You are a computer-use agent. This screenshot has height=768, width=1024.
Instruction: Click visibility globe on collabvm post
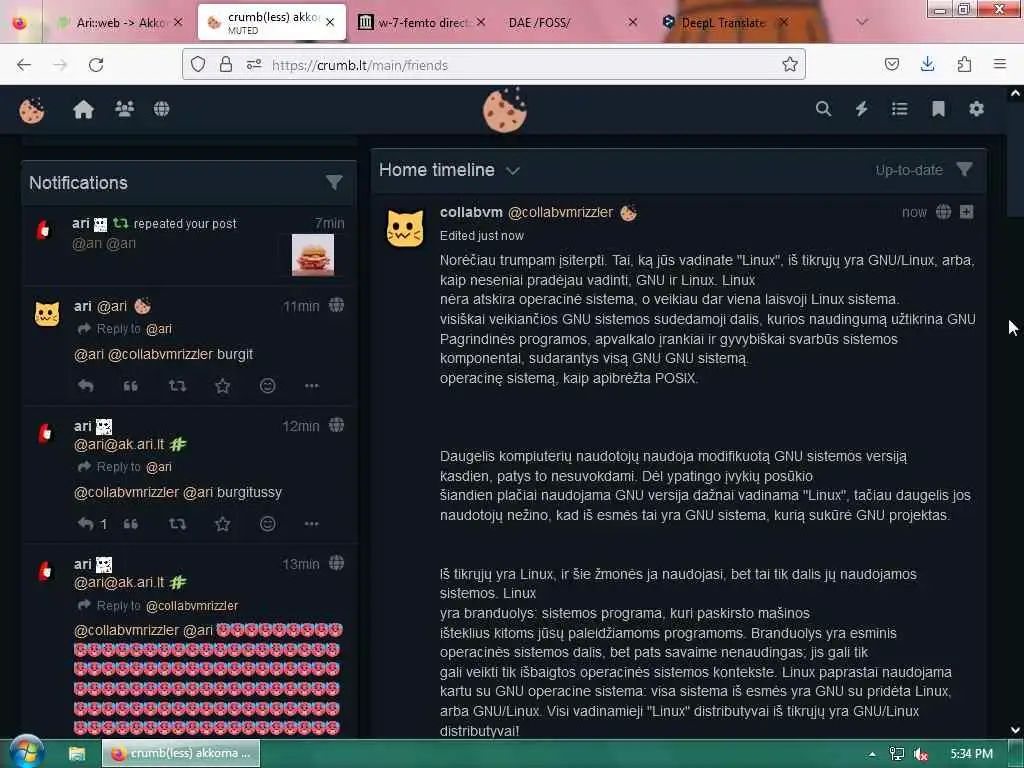[943, 212]
